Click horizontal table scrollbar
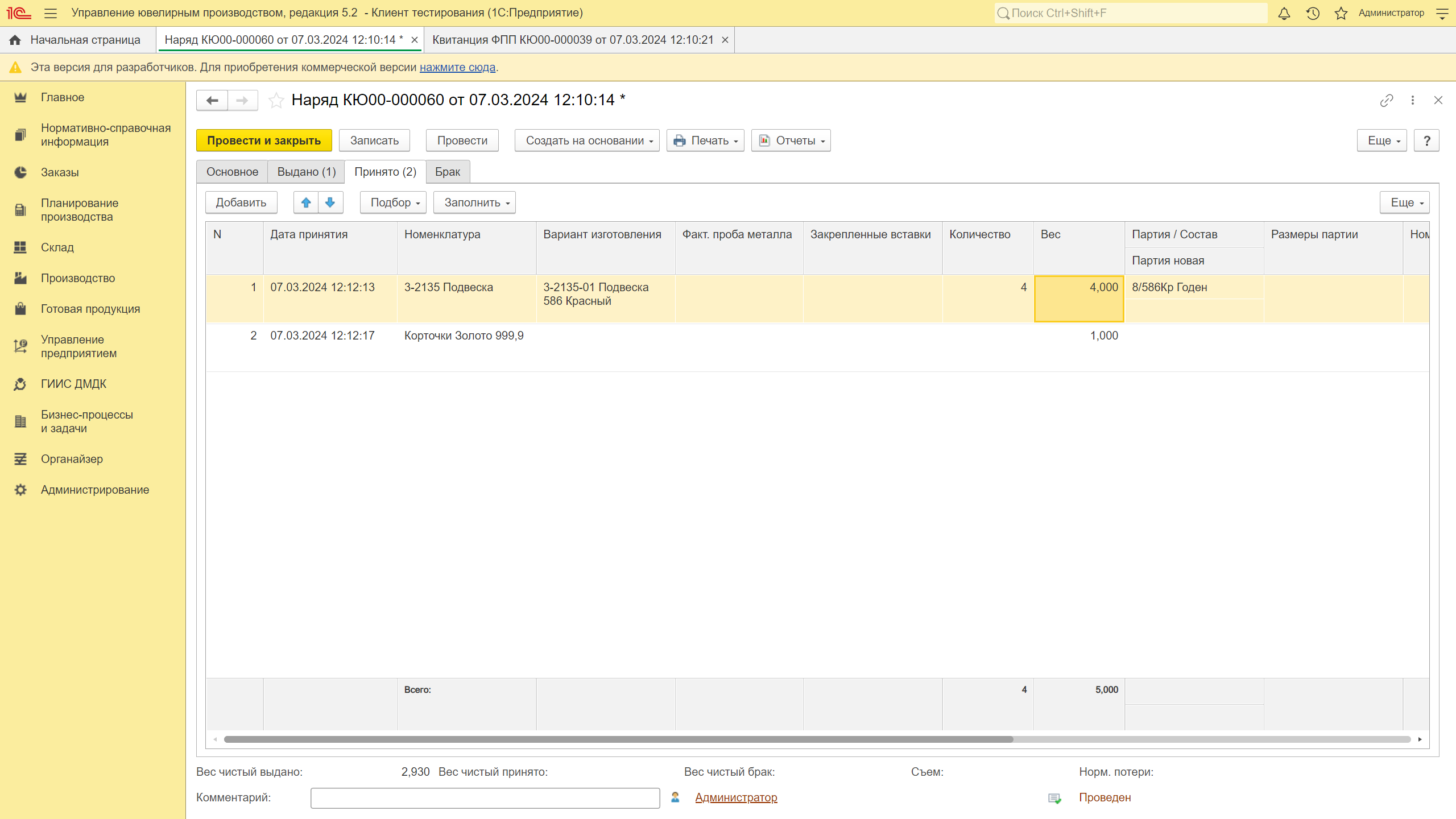This screenshot has height=819, width=1456. [x=618, y=739]
